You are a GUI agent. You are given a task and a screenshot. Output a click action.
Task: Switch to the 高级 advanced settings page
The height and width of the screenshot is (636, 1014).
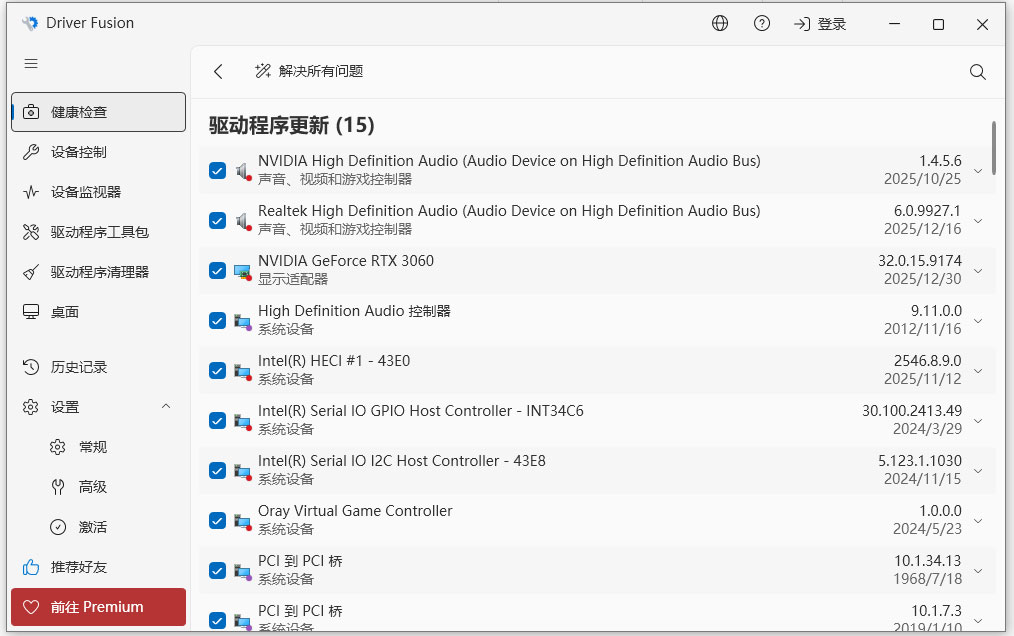tap(104, 487)
